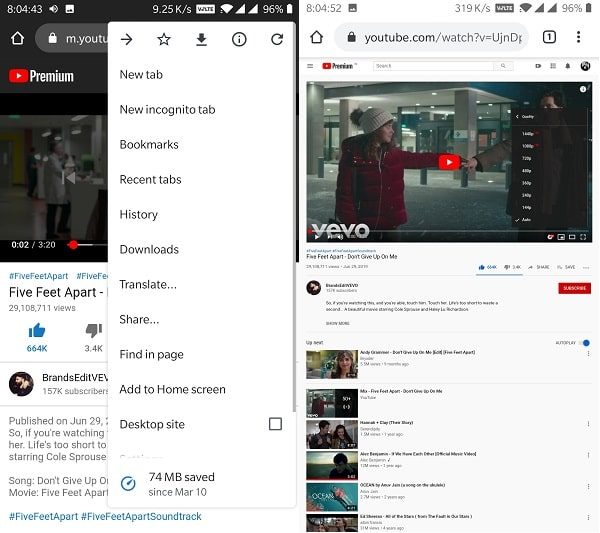Tap the lock icon in right address bar
600x533 pixels.
[x=351, y=37]
